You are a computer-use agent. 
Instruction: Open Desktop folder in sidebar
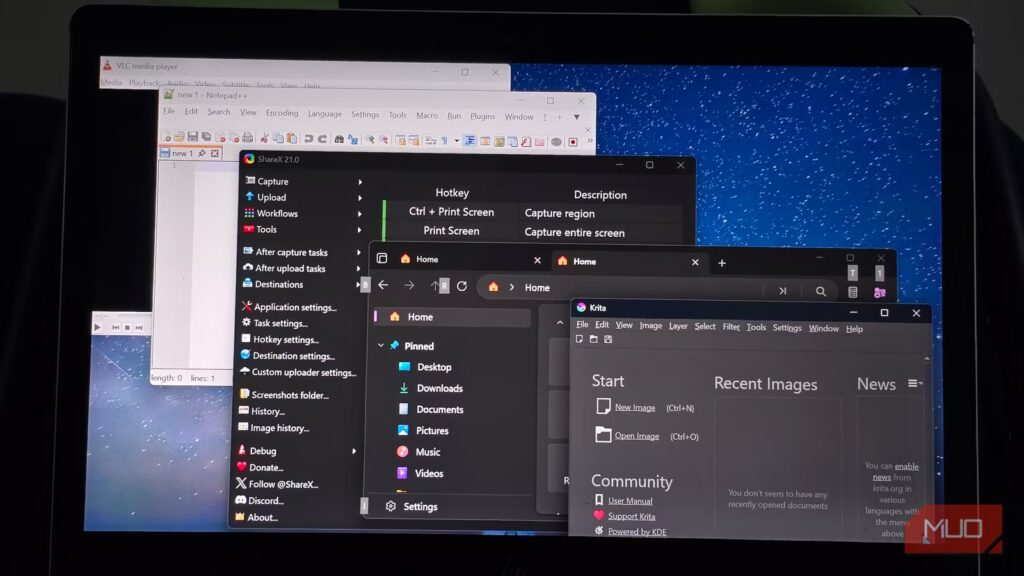pos(425,367)
